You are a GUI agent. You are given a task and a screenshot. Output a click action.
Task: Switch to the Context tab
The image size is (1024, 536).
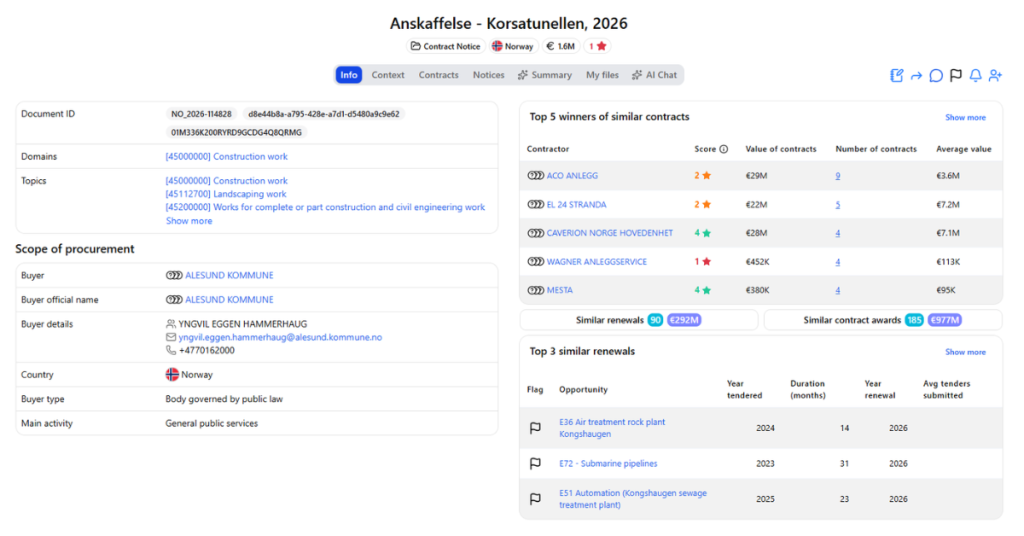(388, 75)
